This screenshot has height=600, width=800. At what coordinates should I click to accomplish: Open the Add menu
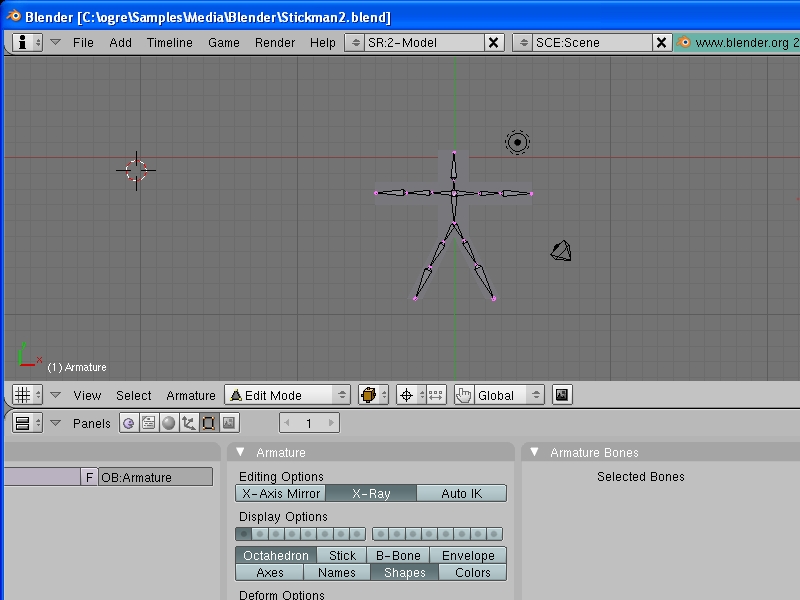120,42
